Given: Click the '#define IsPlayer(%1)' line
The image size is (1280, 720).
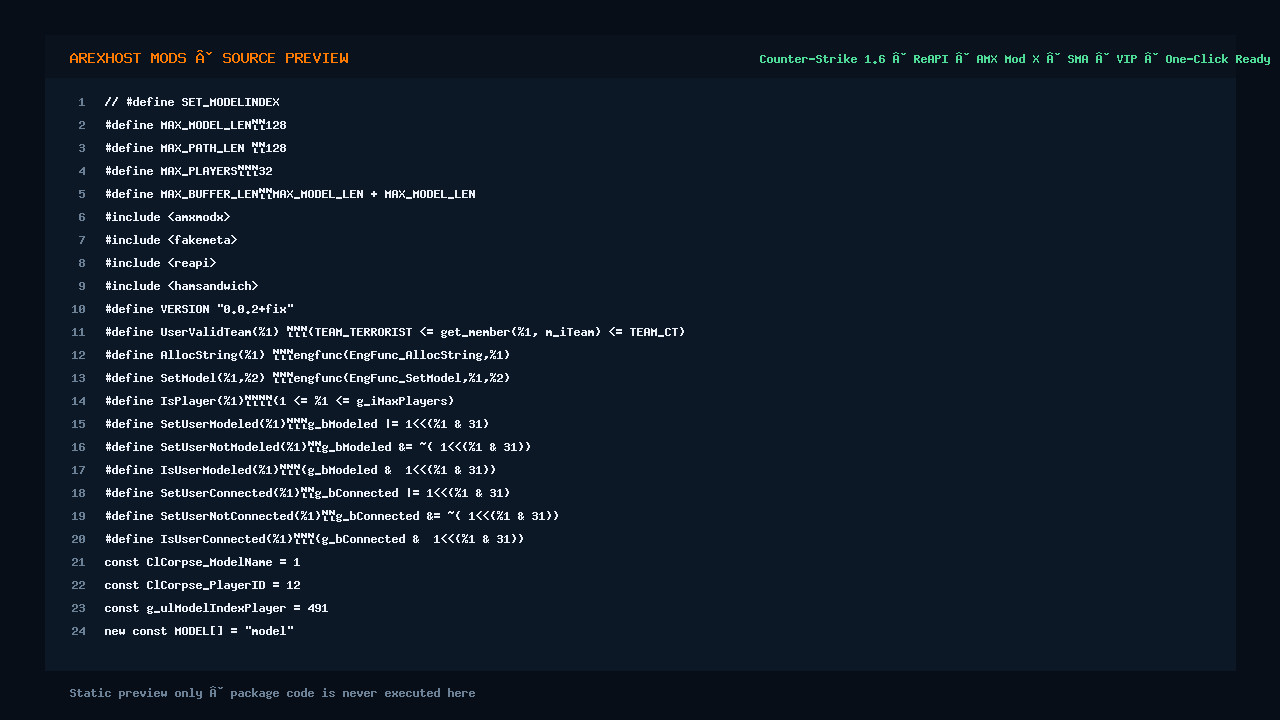Looking at the screenshot, I should pyautogui.click(x=279, y=401).
